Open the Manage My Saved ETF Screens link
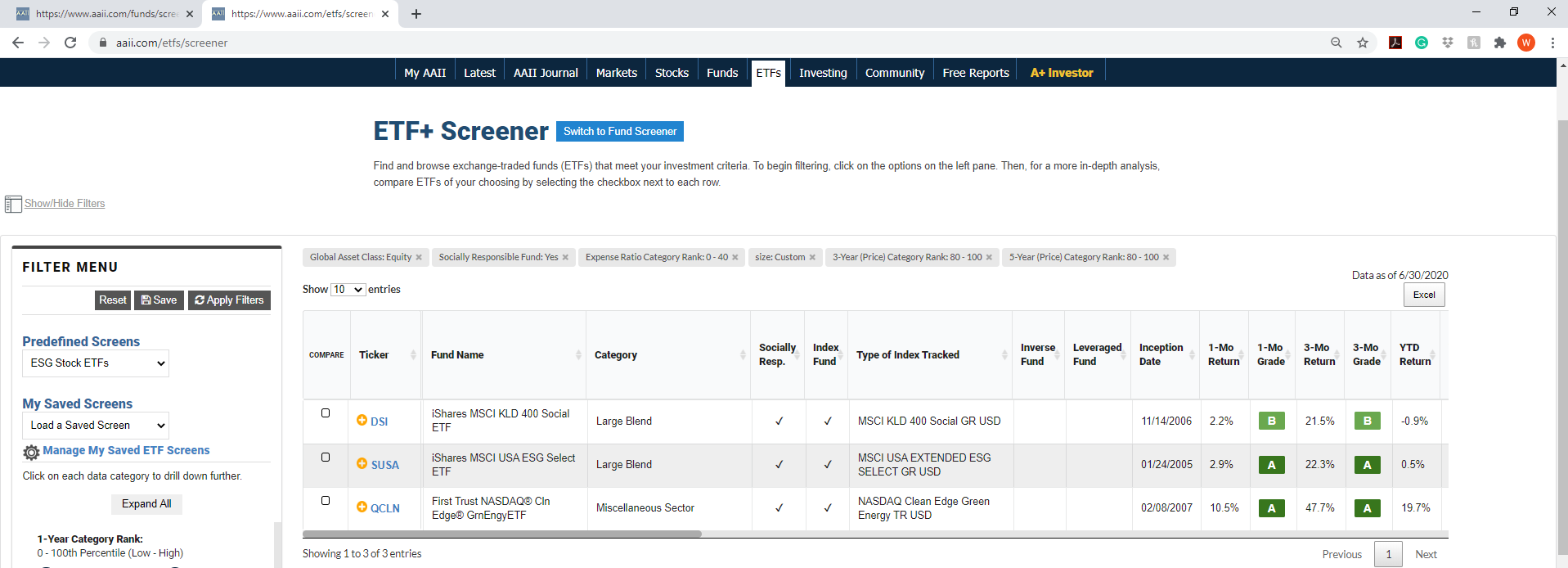 point(126,451)
